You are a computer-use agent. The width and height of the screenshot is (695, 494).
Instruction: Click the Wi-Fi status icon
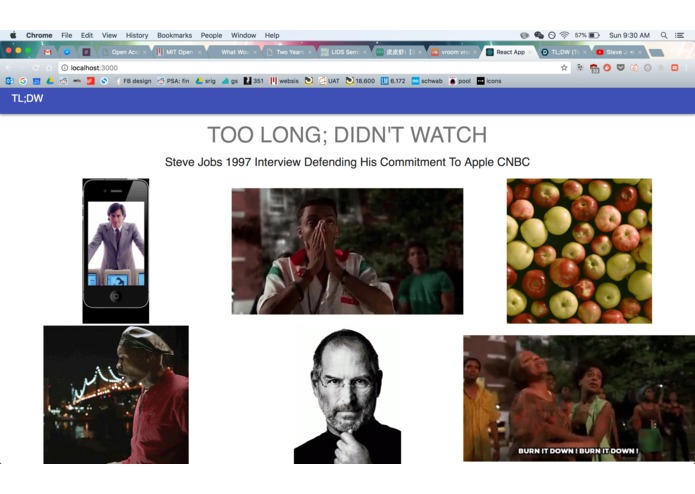(564, 35)
